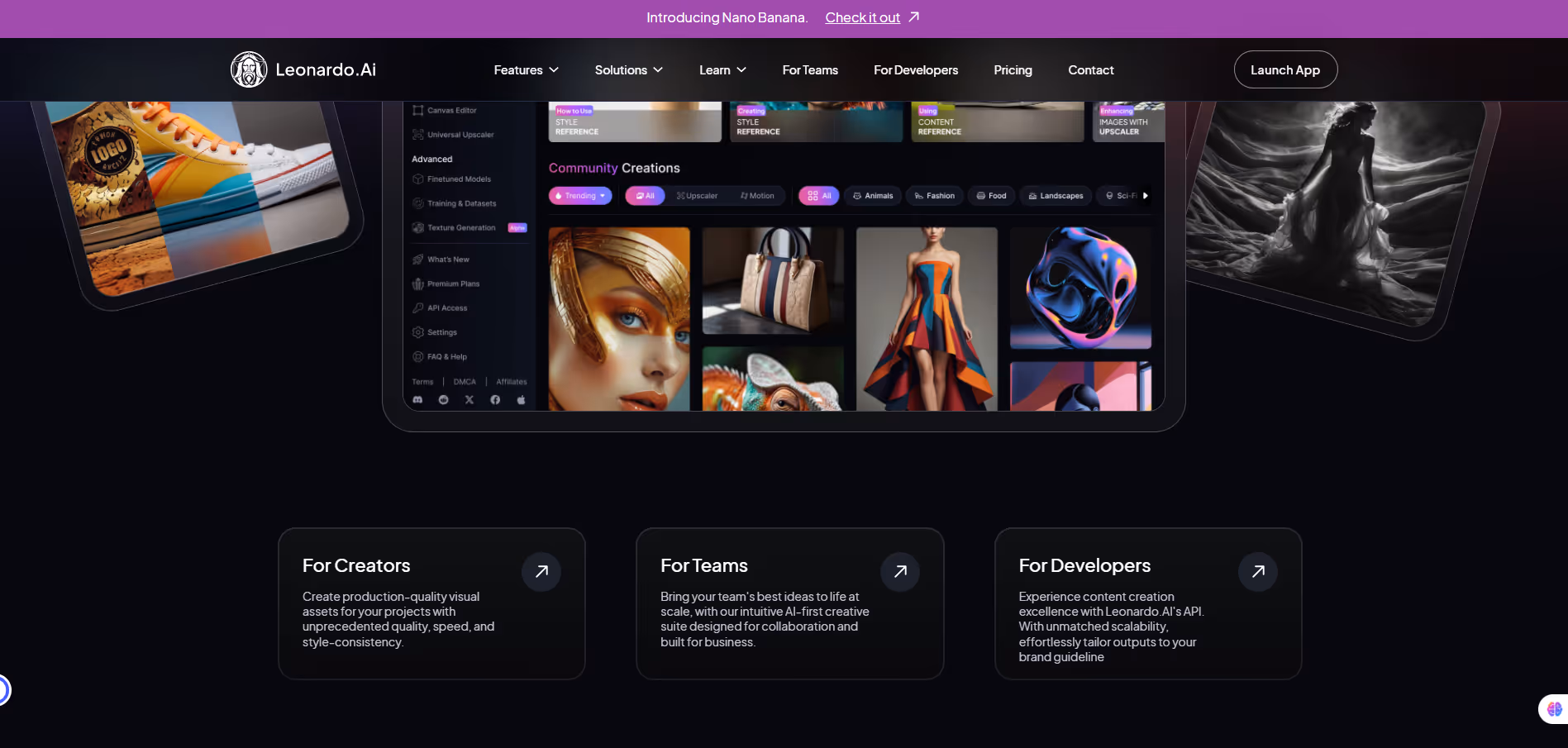Open Training & Datasets in sidebar

pos(455,203)
